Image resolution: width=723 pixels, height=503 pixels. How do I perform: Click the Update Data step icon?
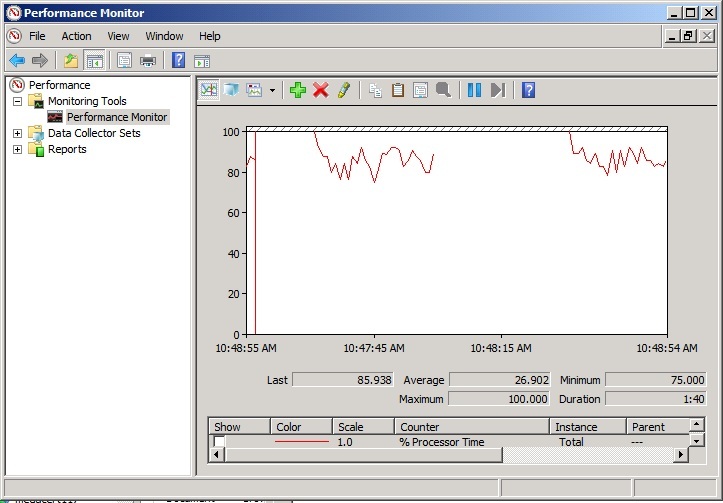[x=497, y=90]
